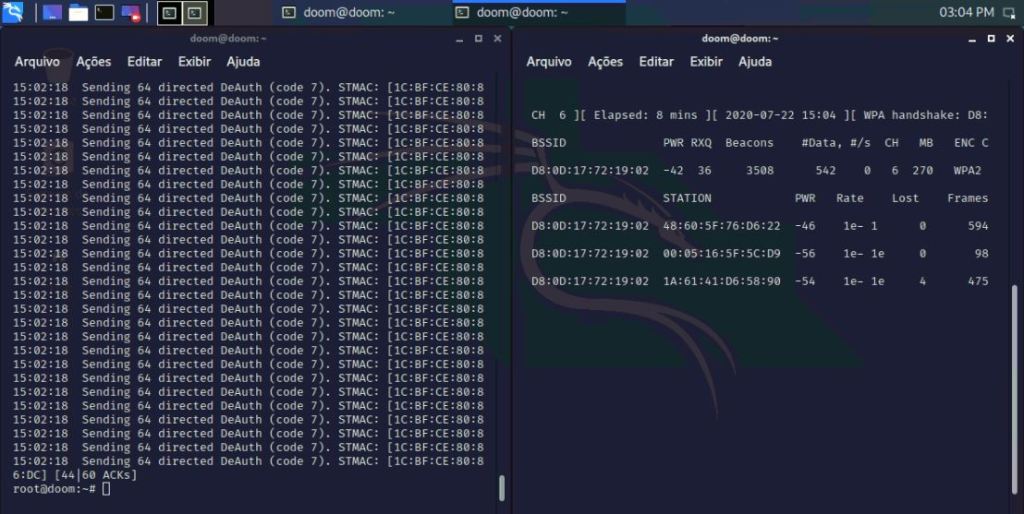
Task: Minimize the right terminal window
Action: 971,39
